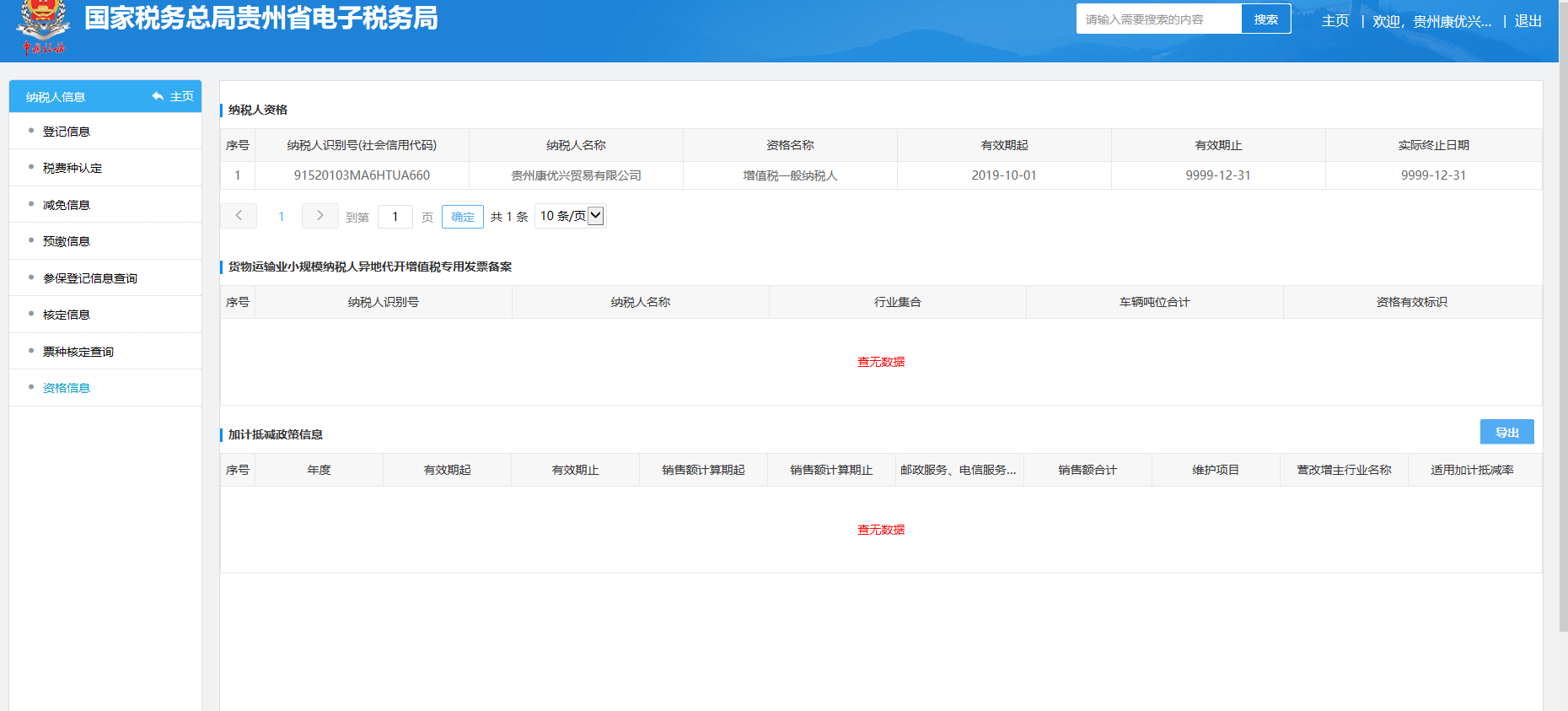The height and width of the screenshot is (711, 1568).
Task: Open 税费种认定 in the sidebar
Action: click(72, 168)
